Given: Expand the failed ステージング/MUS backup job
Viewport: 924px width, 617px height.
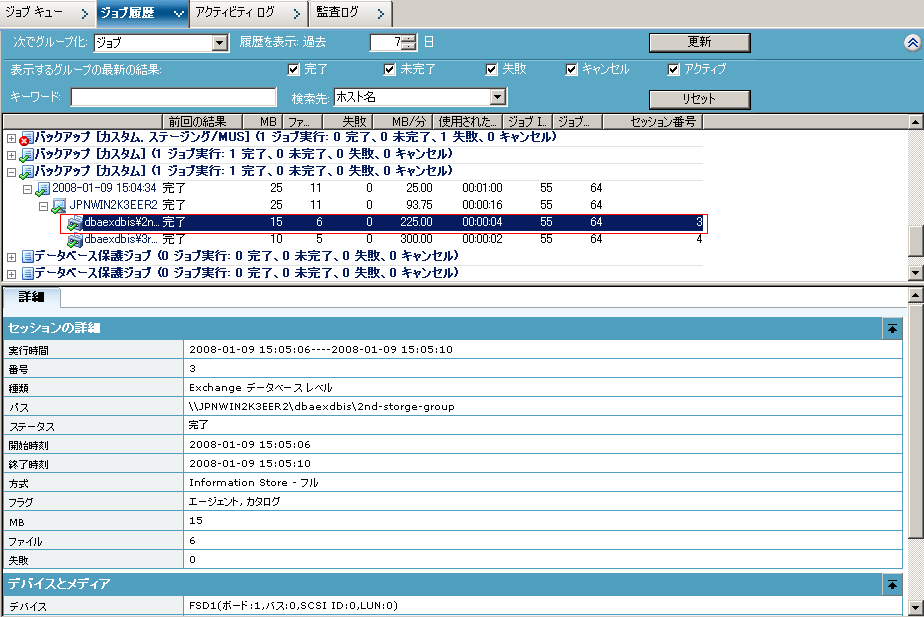Looking at the screenshot, I should click(x=11, y=138).
